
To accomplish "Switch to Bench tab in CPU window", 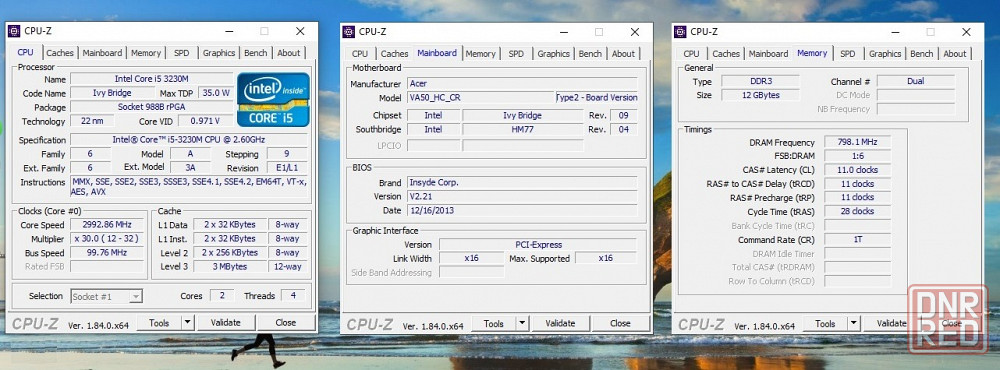I will click(x=256, y=53).
